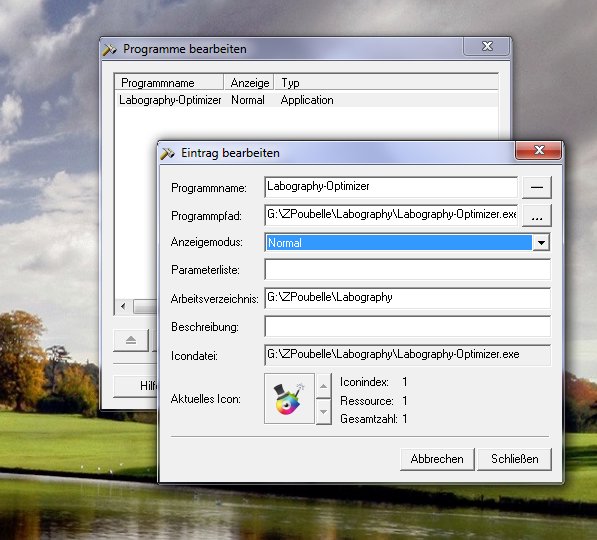Click the Hilfe button in Programme bearbeiten
597x540 pixels.
(x=136, y=386)
